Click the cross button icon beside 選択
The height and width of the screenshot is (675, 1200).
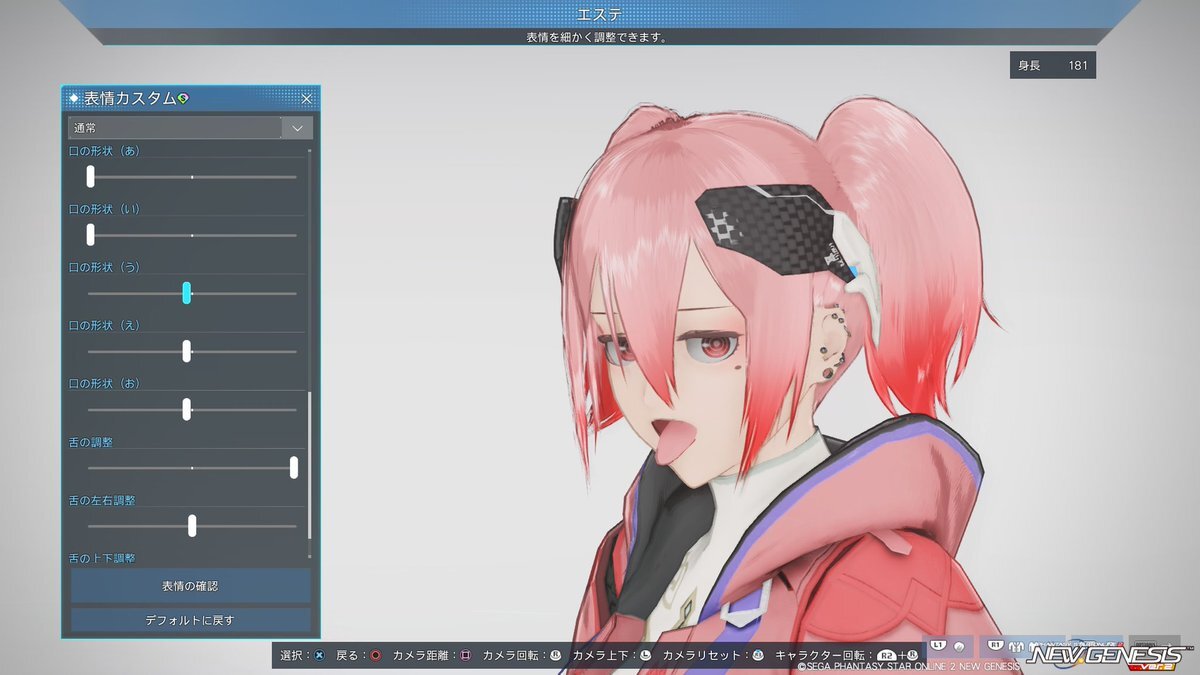coord(319,656)
